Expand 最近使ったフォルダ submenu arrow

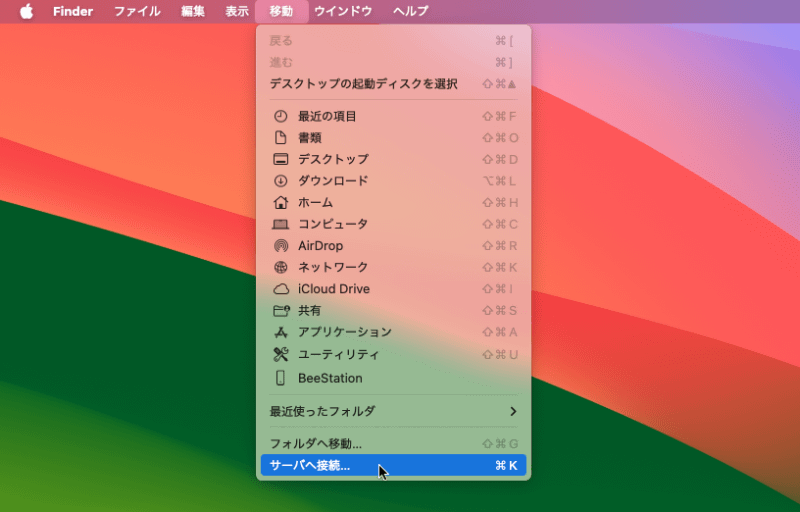point(513,411)
